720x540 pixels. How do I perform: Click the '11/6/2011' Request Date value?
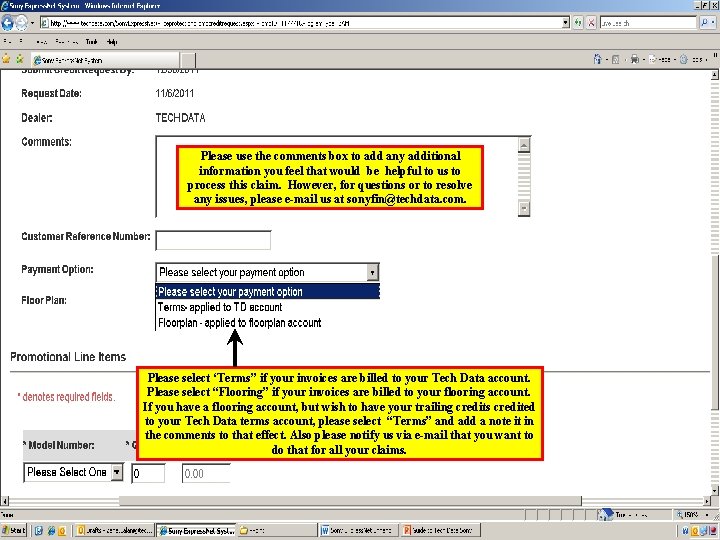tap(174, 93)
